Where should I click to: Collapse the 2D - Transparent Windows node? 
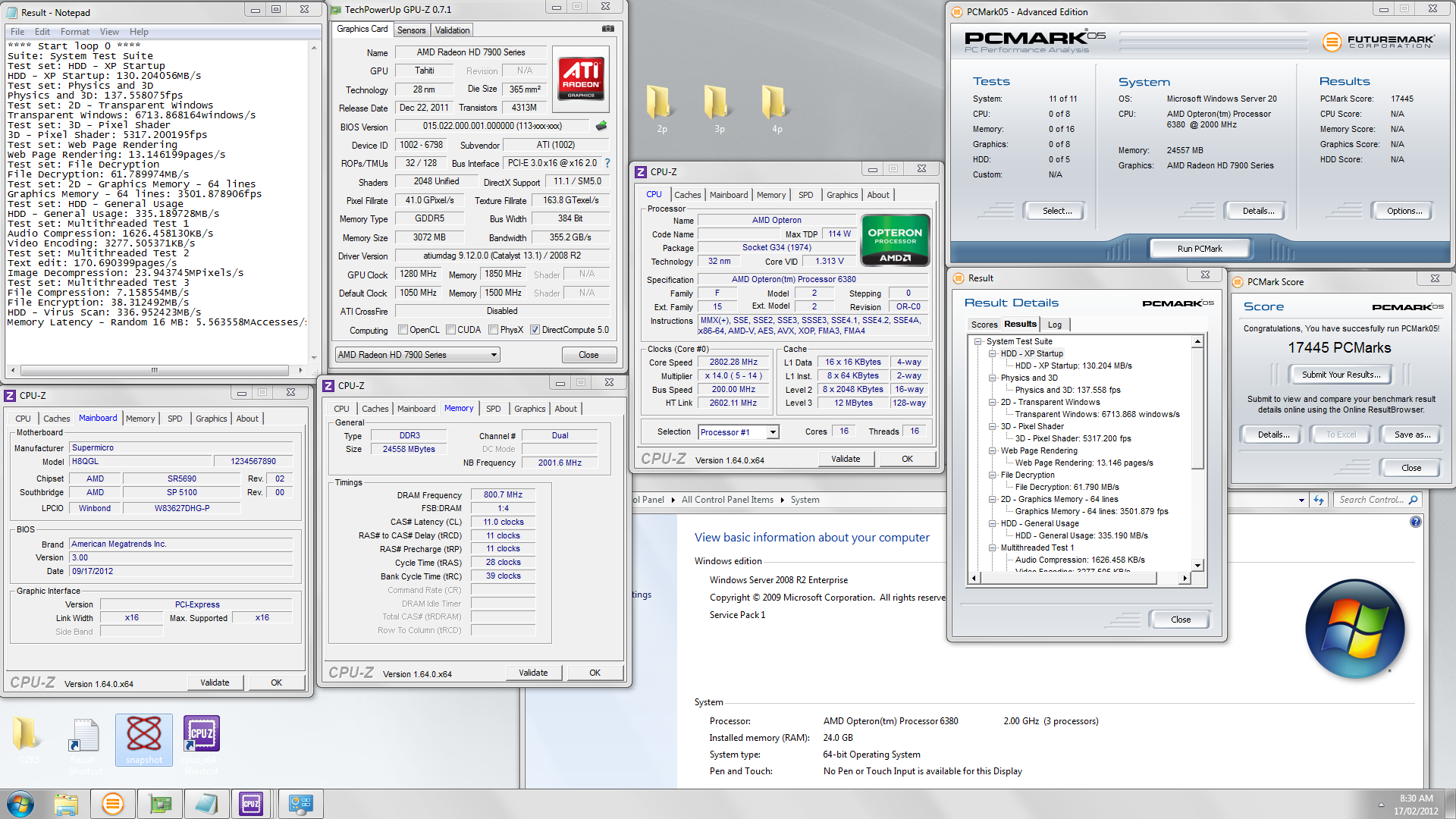tap(992, 402)
